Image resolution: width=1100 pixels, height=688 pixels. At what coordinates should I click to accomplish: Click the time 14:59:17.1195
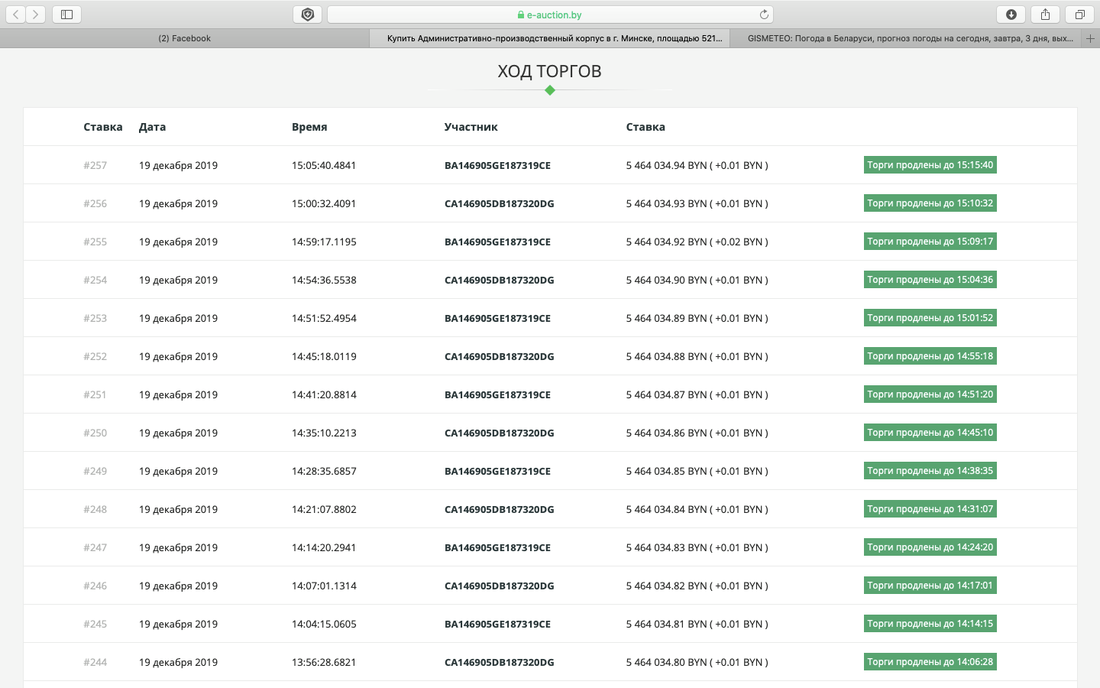pyautogui.click(x=324, y=242)
